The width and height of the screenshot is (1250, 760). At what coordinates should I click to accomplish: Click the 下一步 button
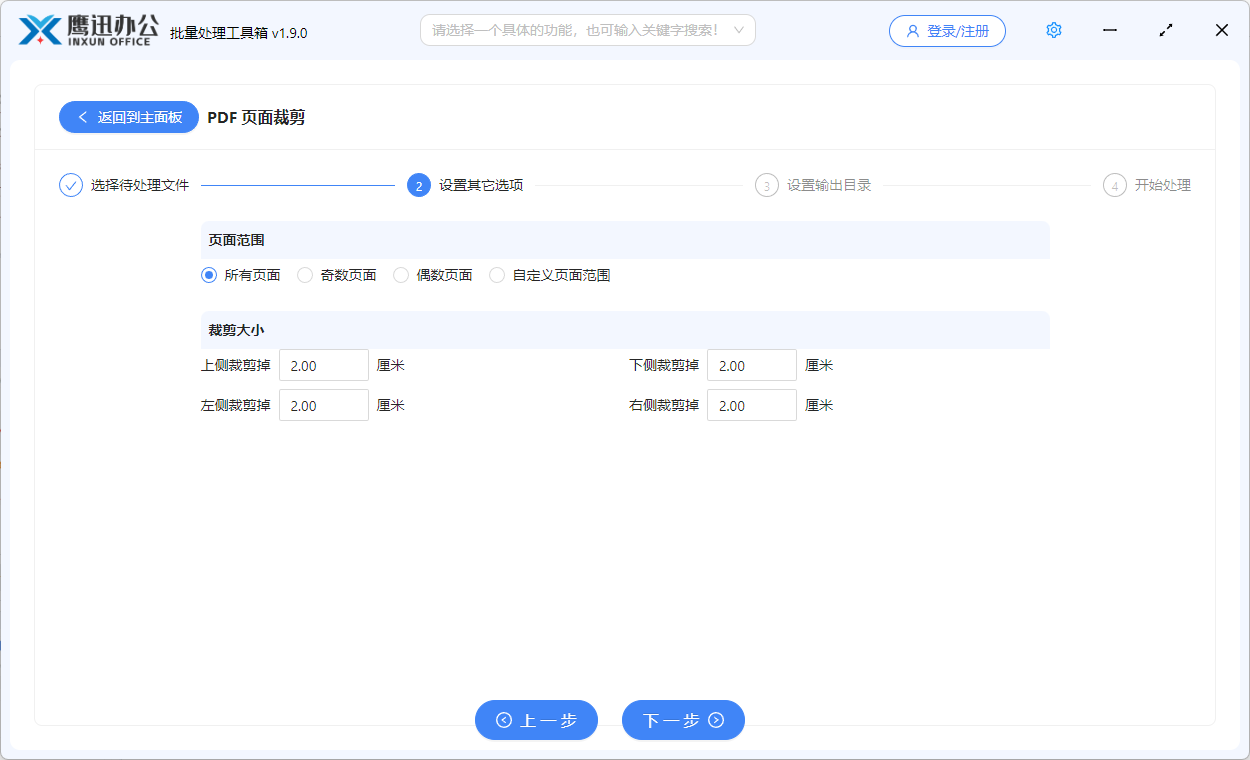pyautogui.click(x=683, y=720)
